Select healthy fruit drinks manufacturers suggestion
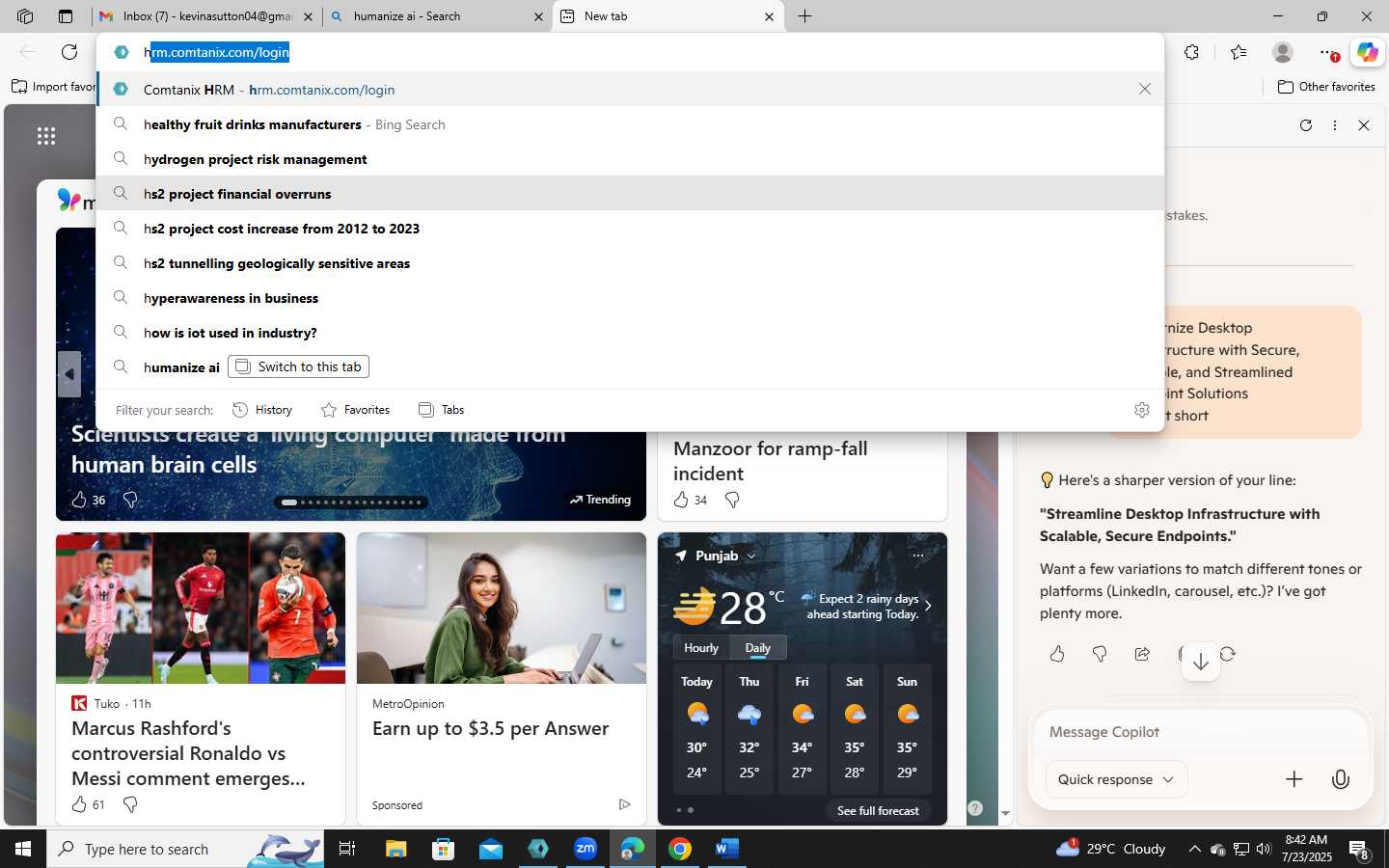This screenshot has height=868, width=1389. point(630,124)
